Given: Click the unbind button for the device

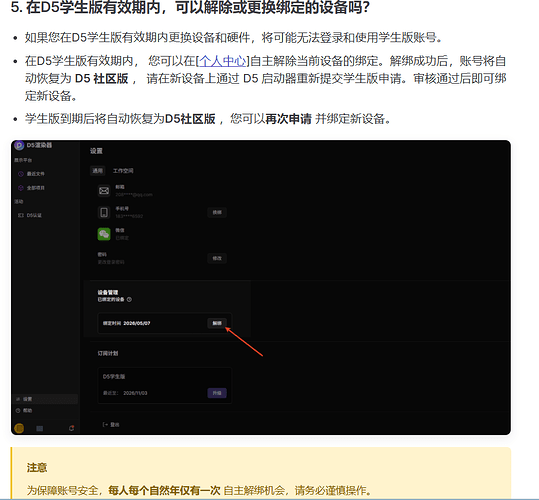Looking at the screenshot, I should click(217, 323).
